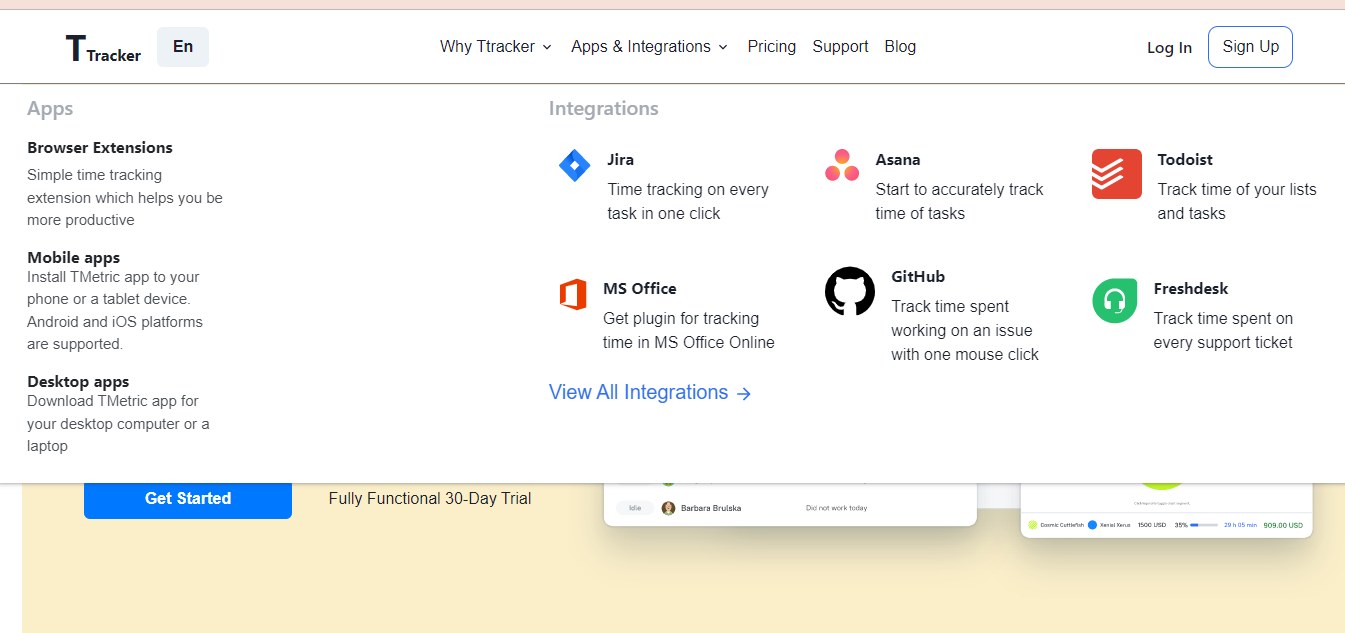Click the Todoist red icon
Image resolution: width=1345 pixels, height=633 pixels.
pos(1117,174)
